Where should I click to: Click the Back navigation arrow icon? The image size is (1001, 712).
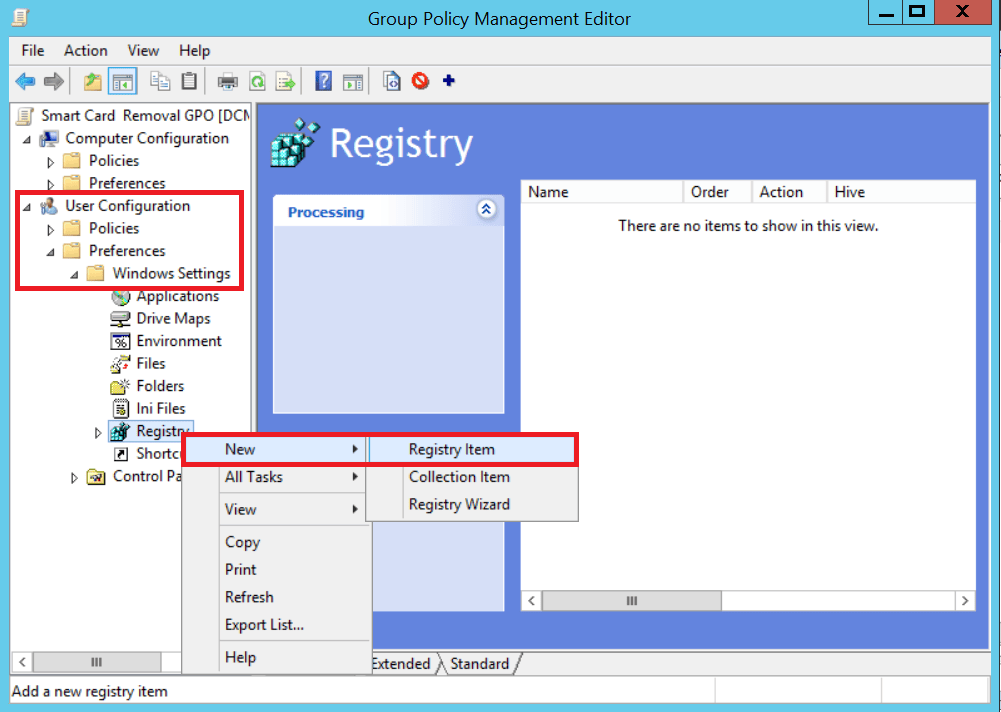click(x=25, y=80)
